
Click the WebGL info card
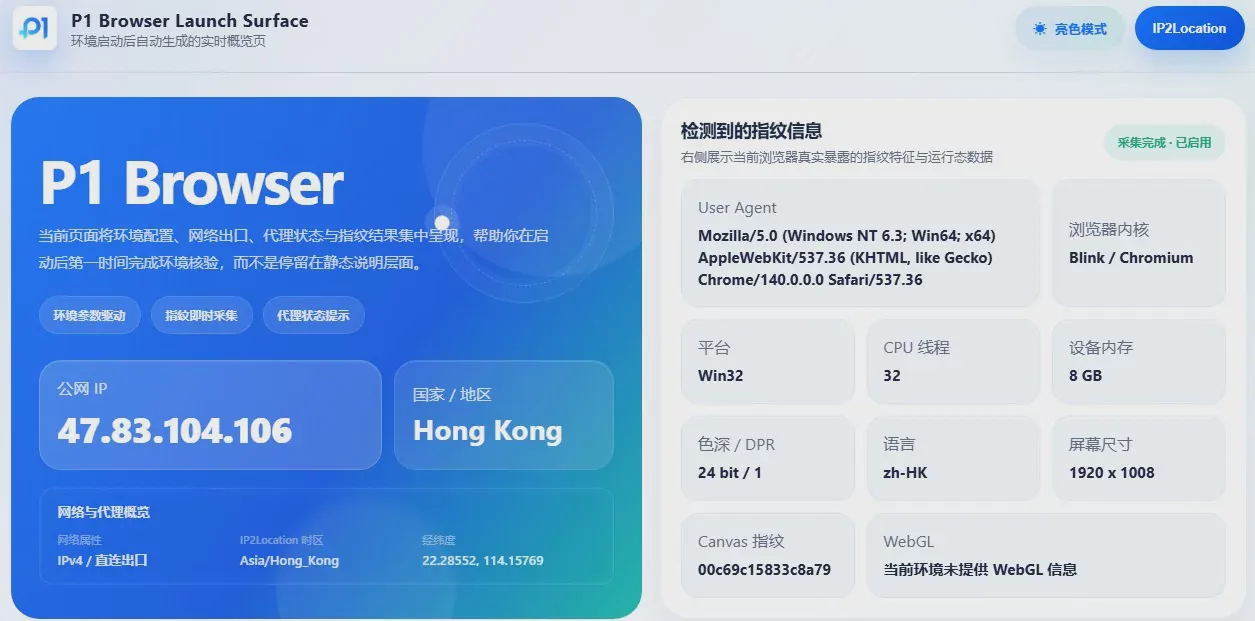(x=1046, y=556)
